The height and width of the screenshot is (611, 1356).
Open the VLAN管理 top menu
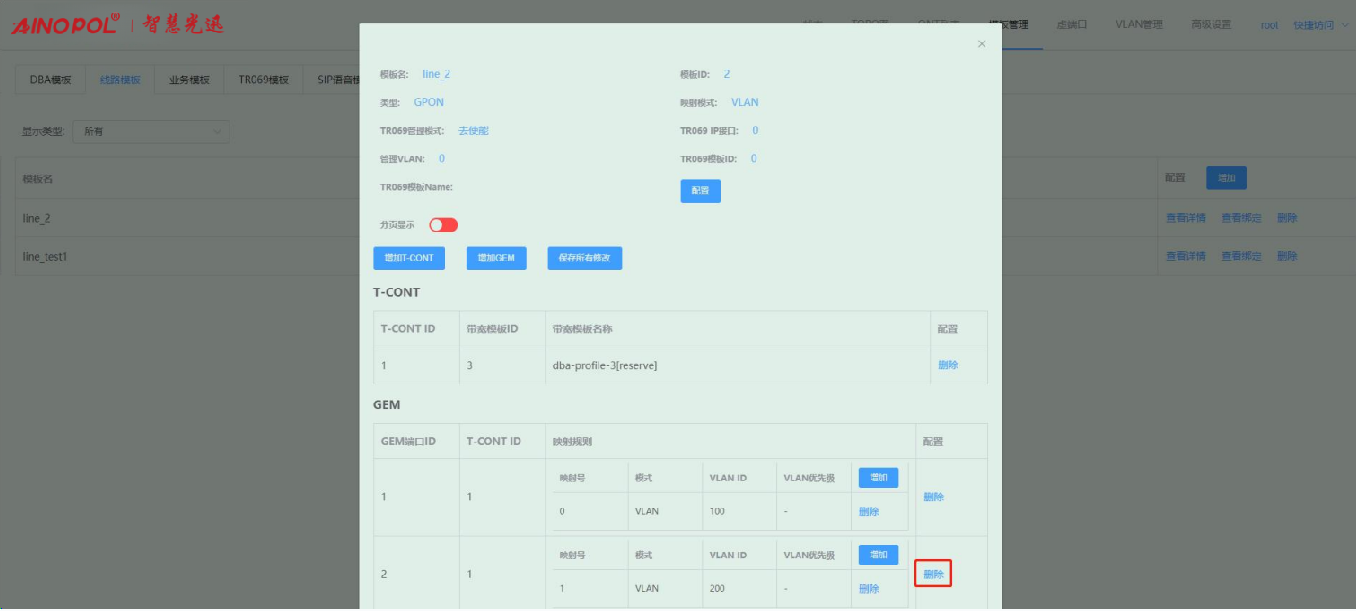(1139, 25)
